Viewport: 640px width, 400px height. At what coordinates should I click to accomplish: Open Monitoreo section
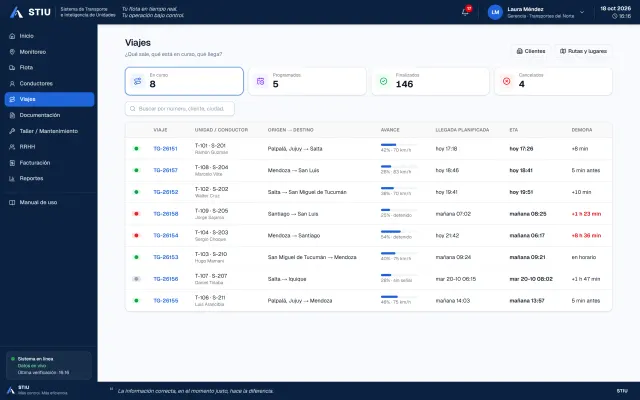(x=49, y=52)
